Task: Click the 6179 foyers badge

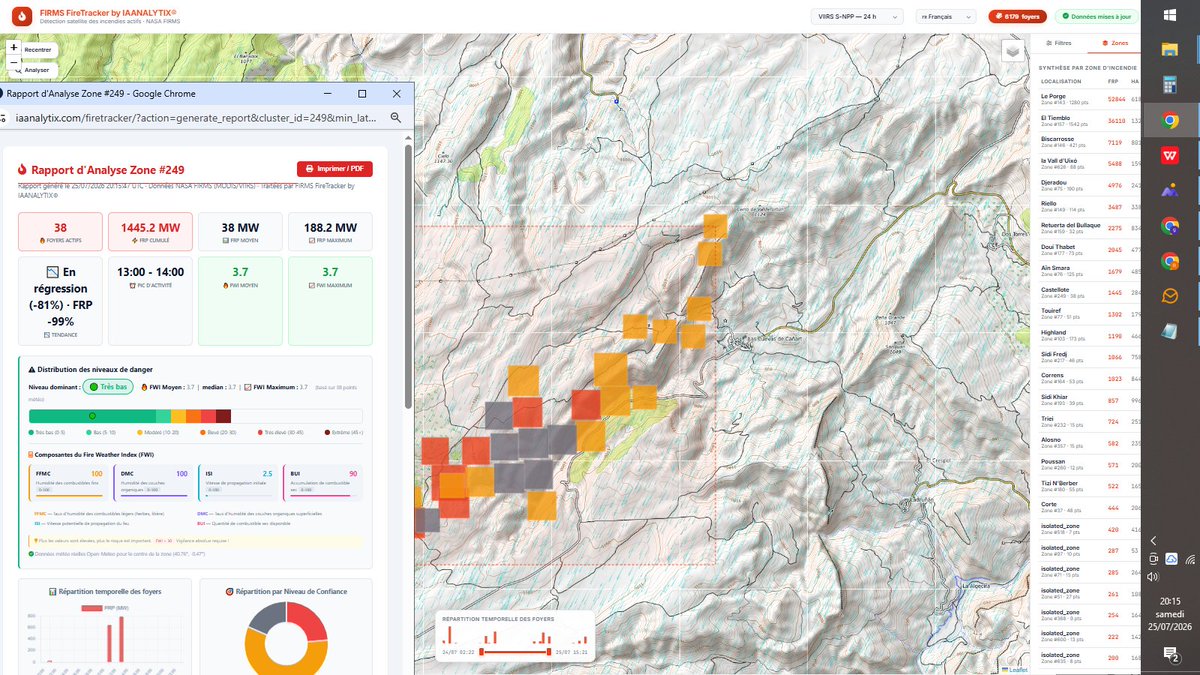Action: pos(1018,16)
